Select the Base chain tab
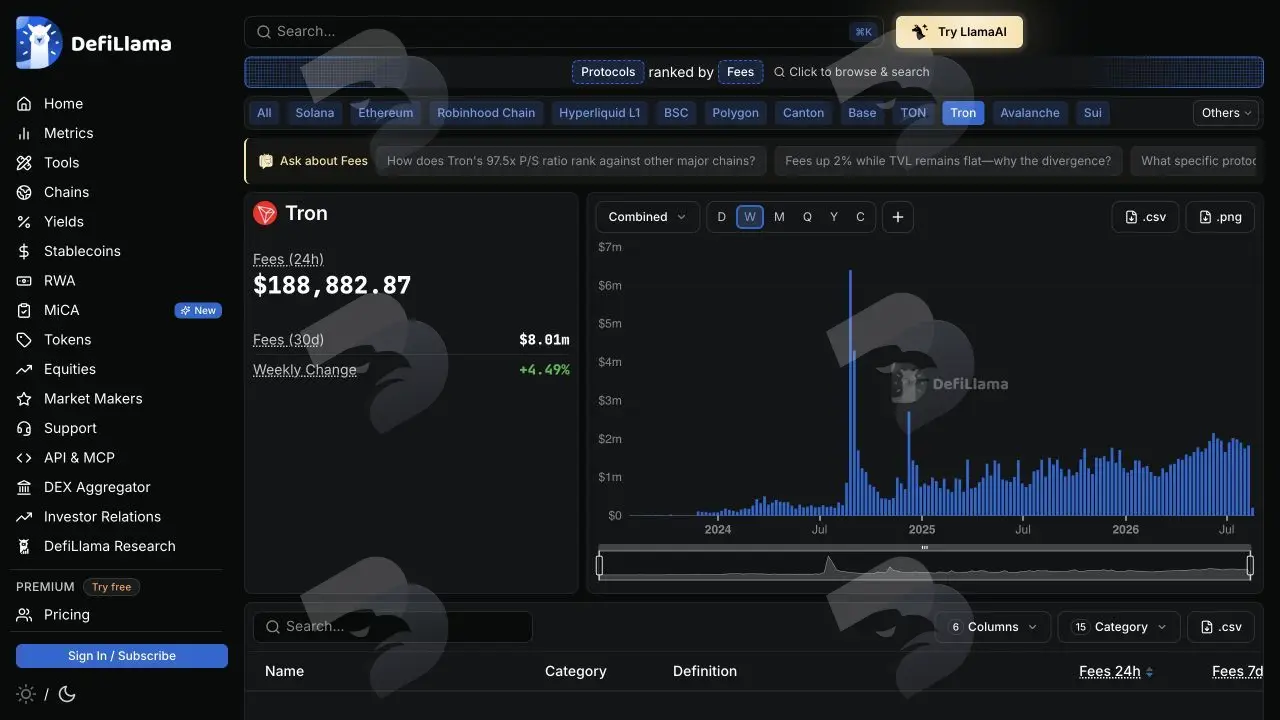The image size is (1280, 720). (862, 113)
